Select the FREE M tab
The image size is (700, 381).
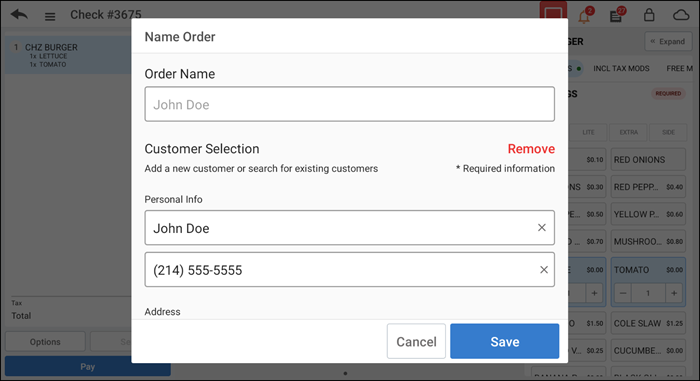tap(679, 68)
